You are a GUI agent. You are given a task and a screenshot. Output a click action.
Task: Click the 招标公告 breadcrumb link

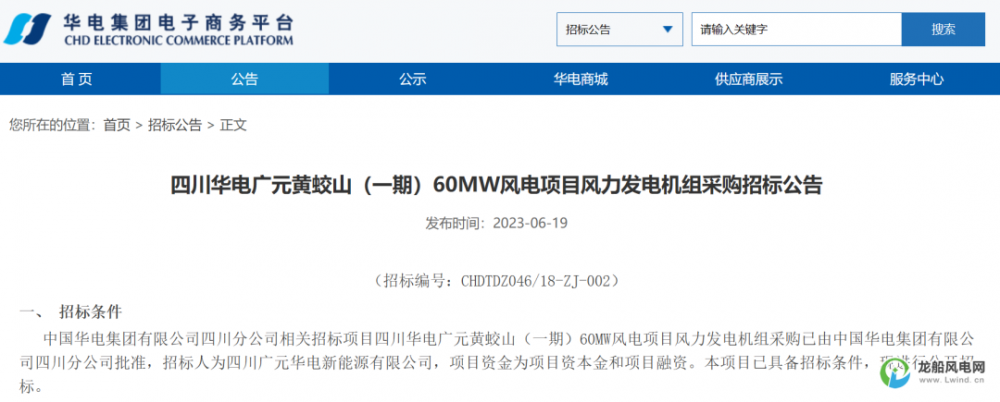[175, 125]
